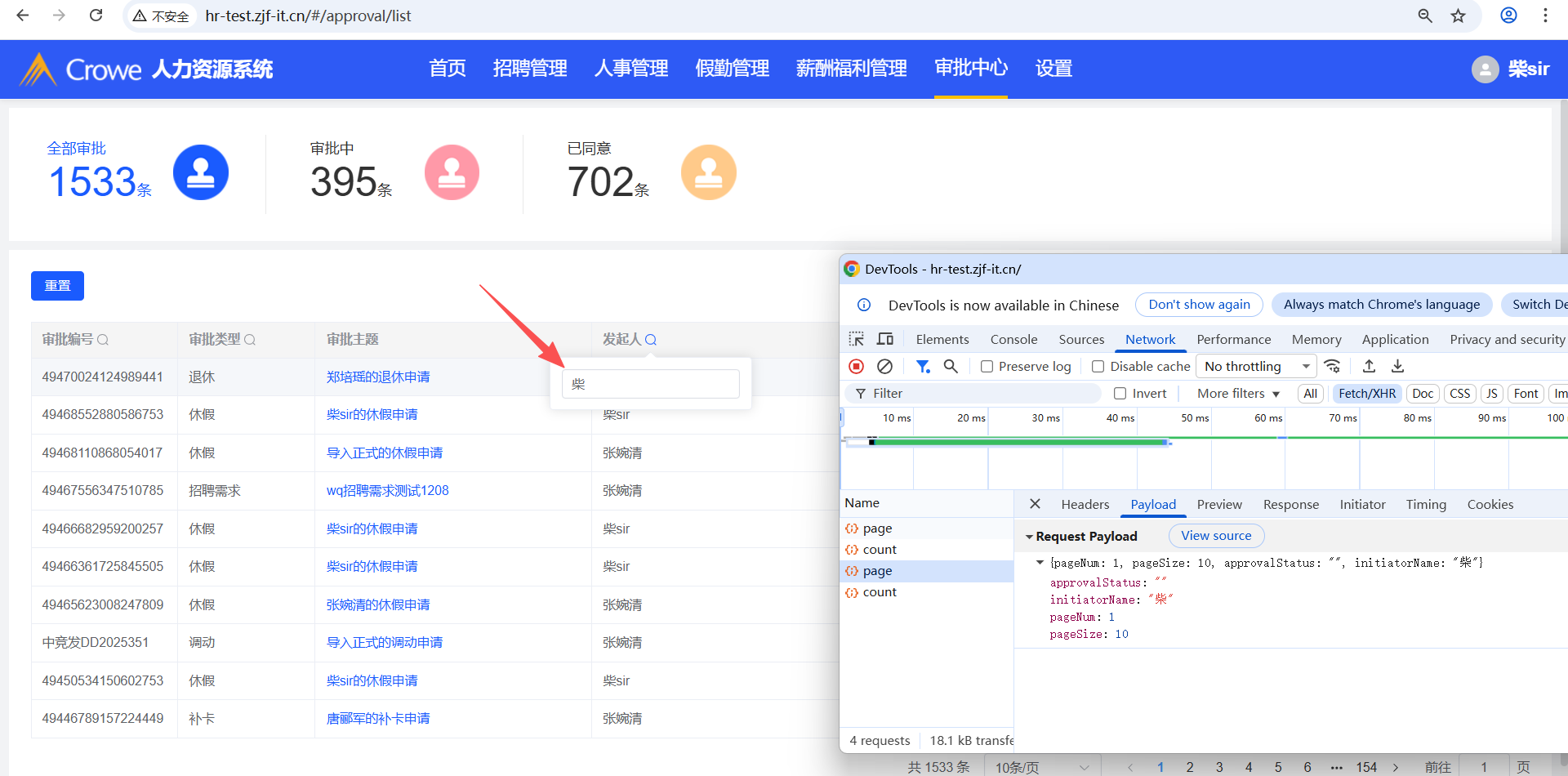Select the highlighted page request row
This screenshot has width=1568, height=776.
point(927,571)
